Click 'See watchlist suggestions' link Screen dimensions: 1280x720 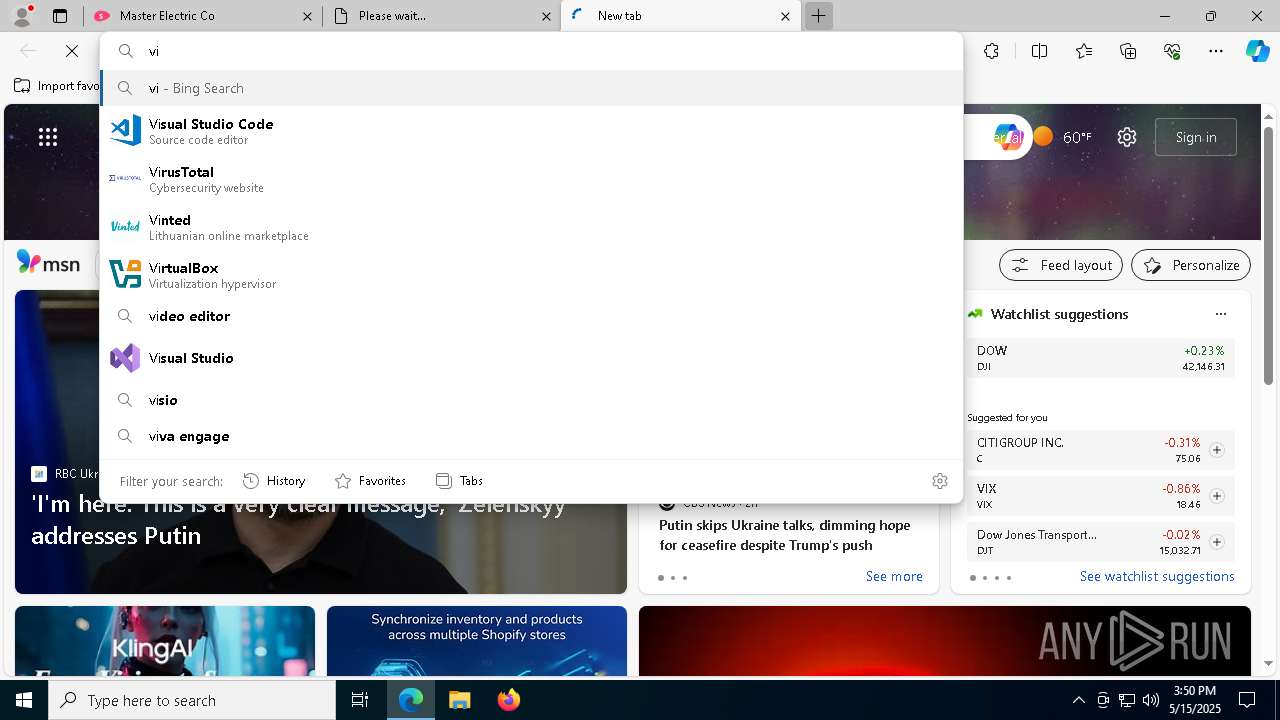pos(1157,576)
